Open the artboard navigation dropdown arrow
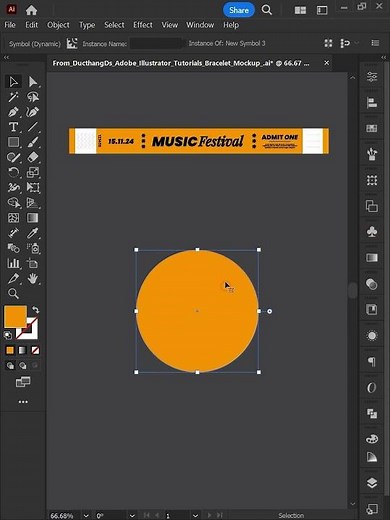 195,515
